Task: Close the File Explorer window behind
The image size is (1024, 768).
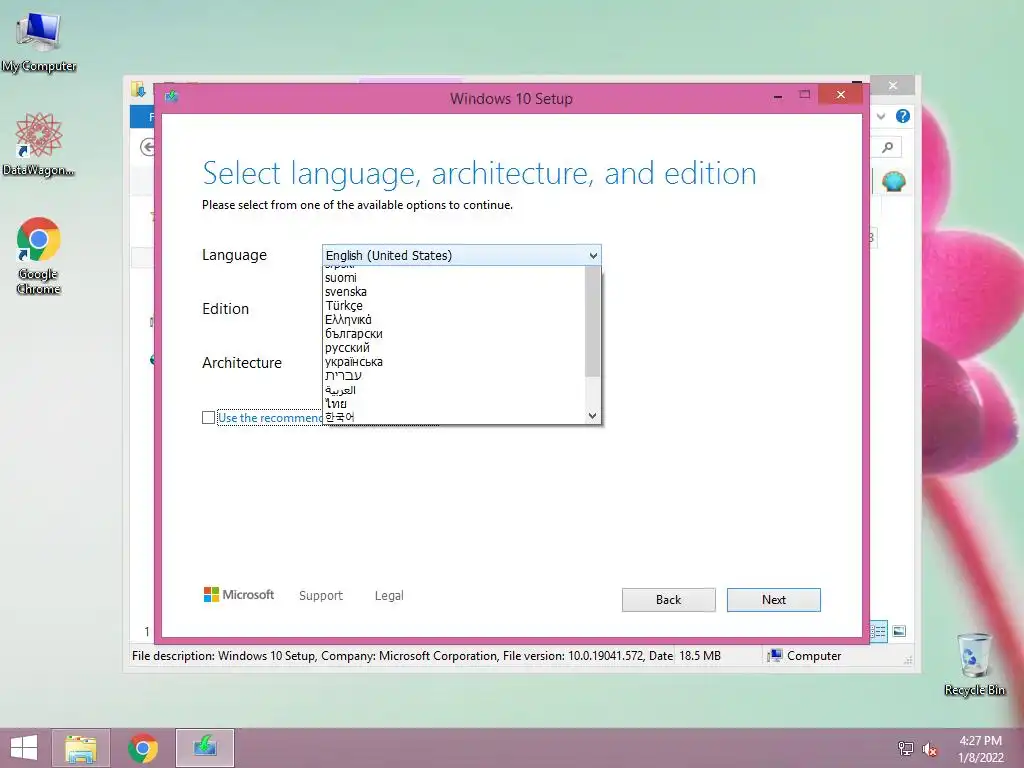Action: pyautogui.click(x=893, y=86)
